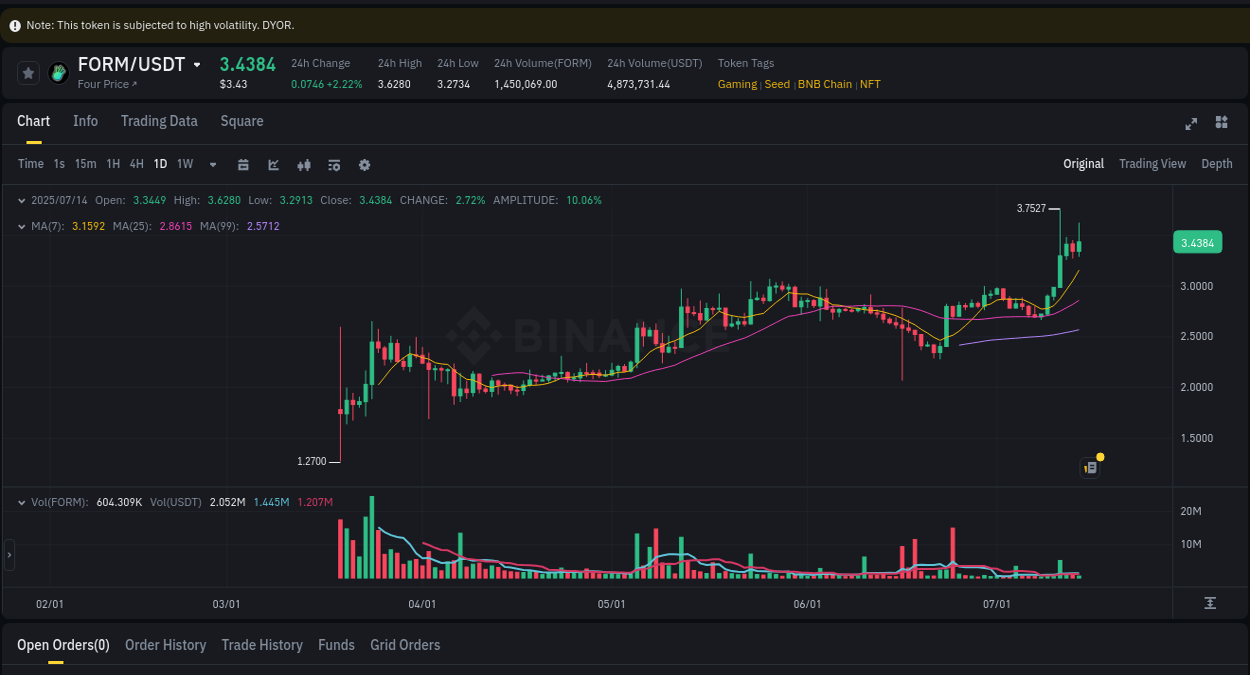Expand chart to fullscreen with arrows icon
The width and height of the screenshot is (1250, 675).
(1191, 123)
